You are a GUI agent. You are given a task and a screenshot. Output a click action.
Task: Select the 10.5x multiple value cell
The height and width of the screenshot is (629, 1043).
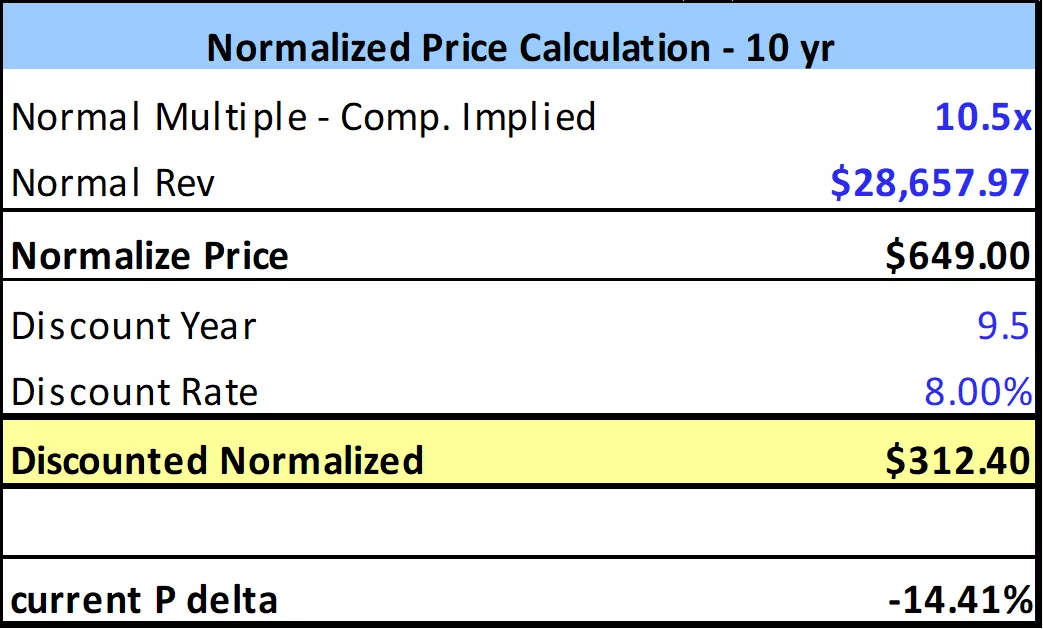(982, 118)
